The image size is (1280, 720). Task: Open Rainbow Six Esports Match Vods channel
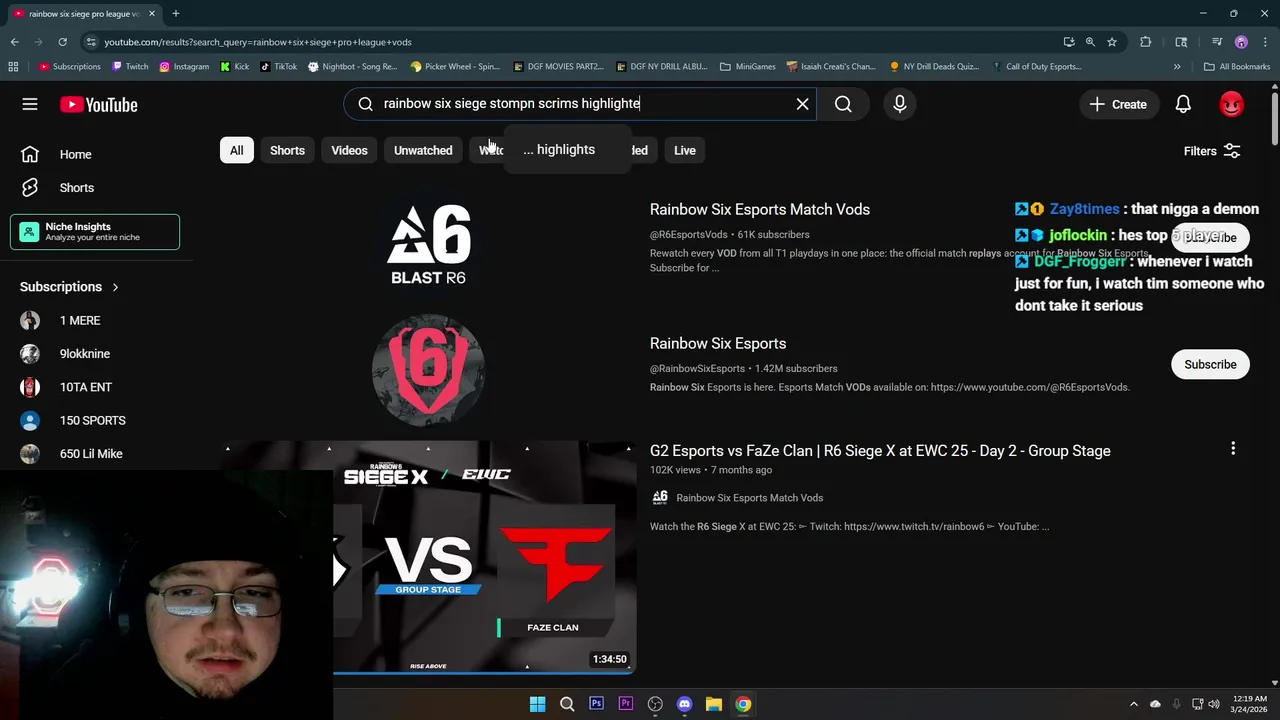point(760,210)
